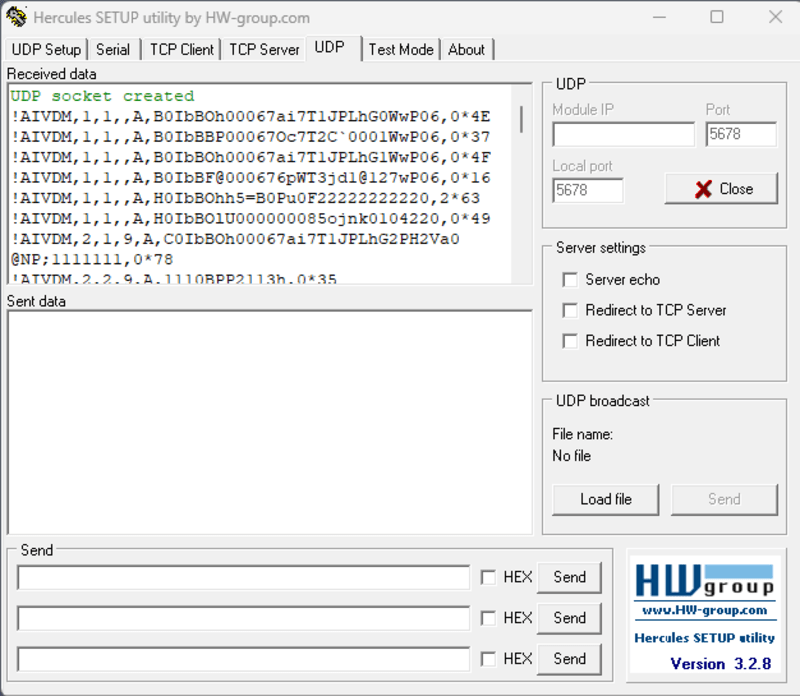Select the TCP Server tab
The width and height of the screenshot is (800, 696).
264,49
